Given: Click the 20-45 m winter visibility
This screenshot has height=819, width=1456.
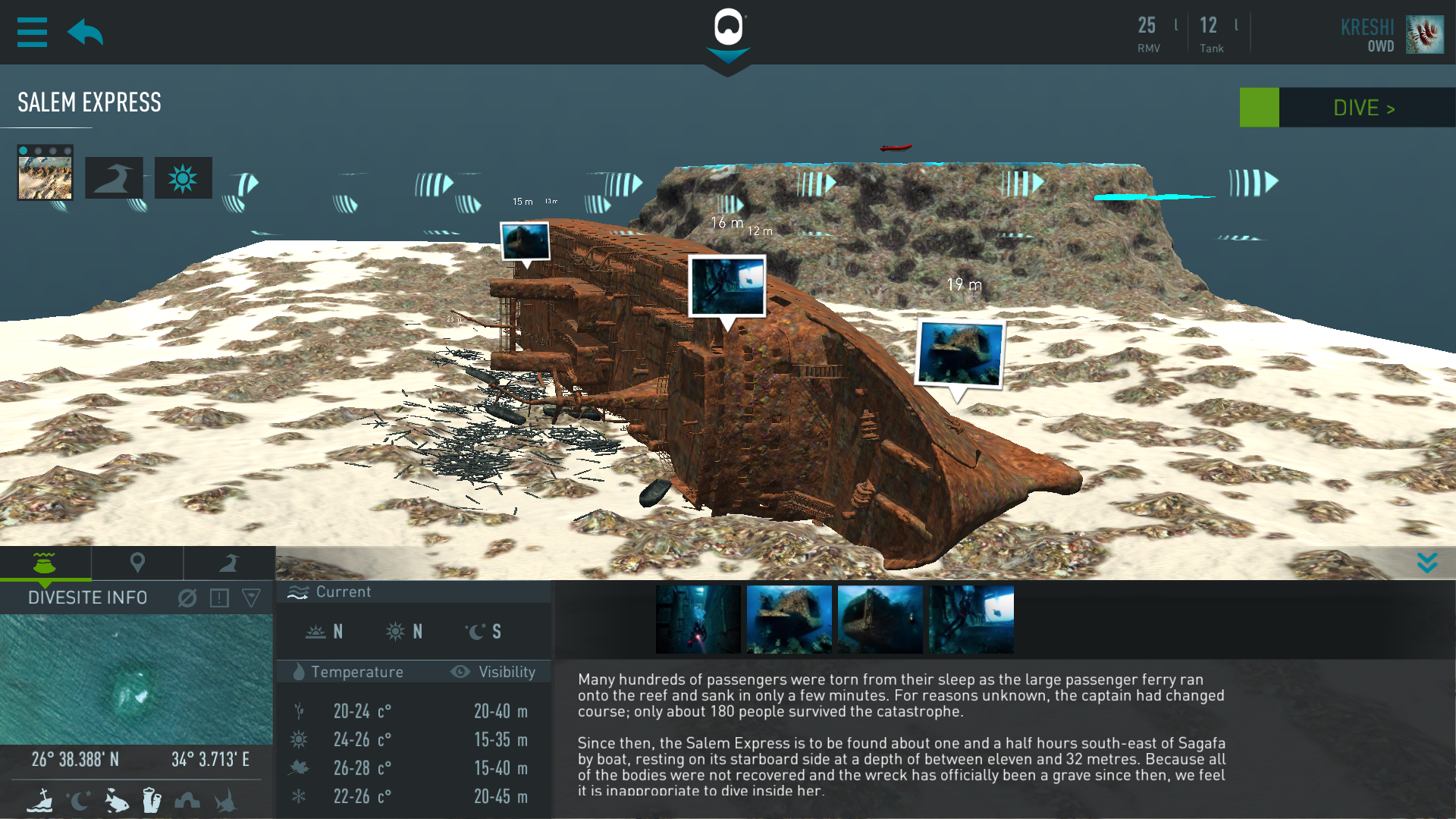Looking at the screenshot, I should point(501,796).
